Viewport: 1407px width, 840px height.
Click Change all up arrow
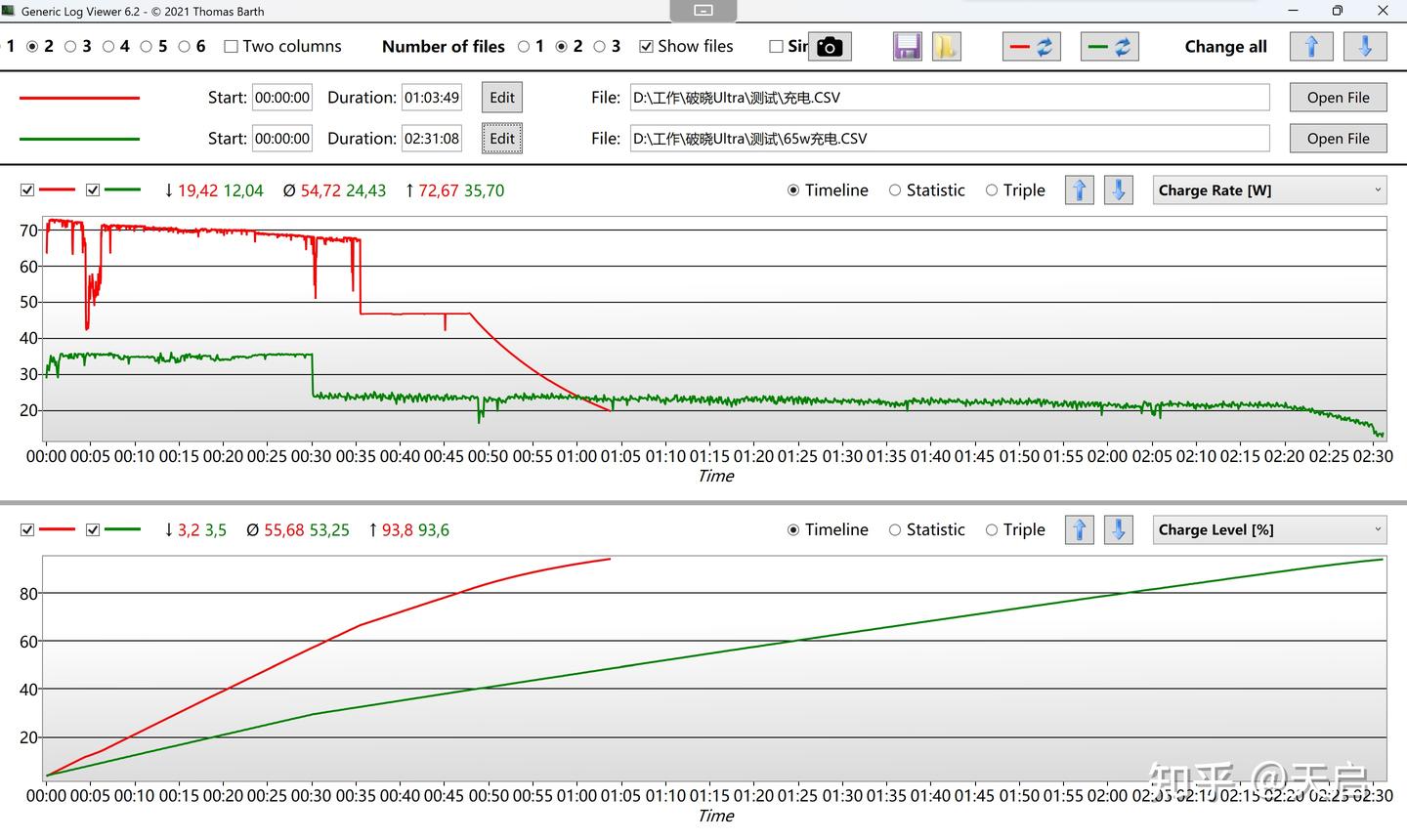coord(1311,47)
